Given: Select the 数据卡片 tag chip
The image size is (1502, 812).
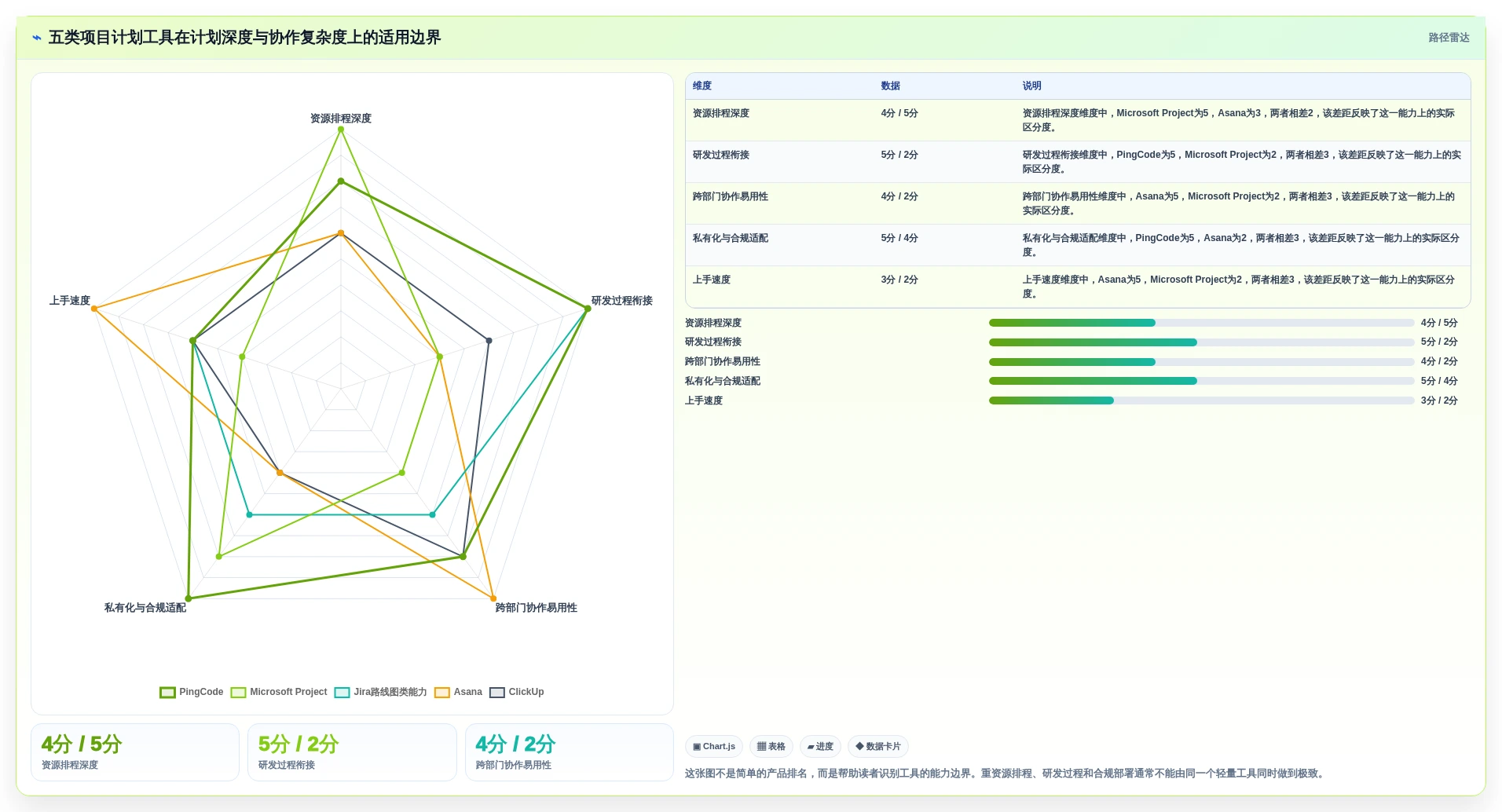Looking at the screenshot, I should (x=878, y=746).
